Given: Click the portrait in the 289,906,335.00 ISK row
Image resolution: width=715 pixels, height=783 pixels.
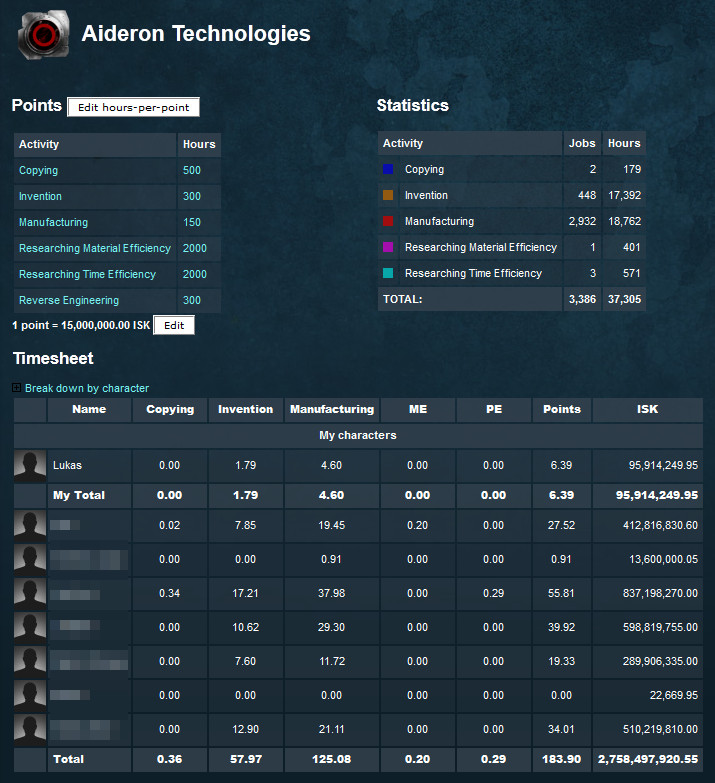Looking at the screenshot, I should click(30, 661).
